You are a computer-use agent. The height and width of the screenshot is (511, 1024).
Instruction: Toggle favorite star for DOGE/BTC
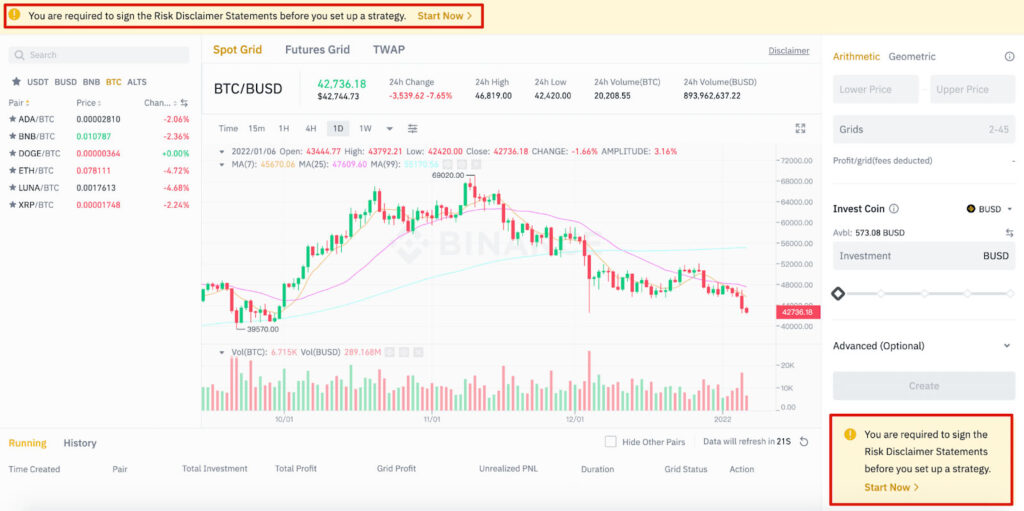click(x=12, y=154)
